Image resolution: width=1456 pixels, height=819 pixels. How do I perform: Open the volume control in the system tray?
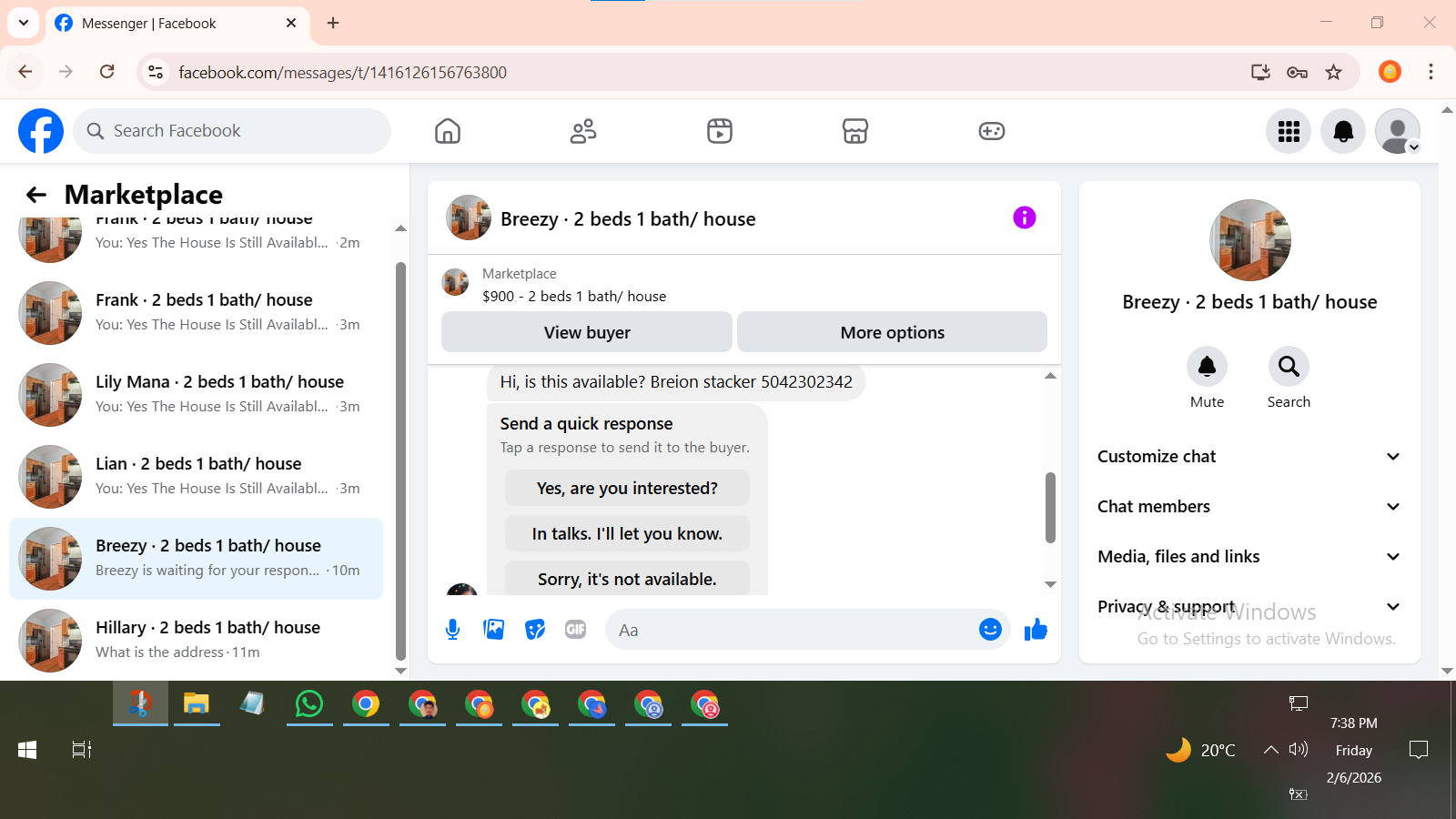coord(1299,749)
